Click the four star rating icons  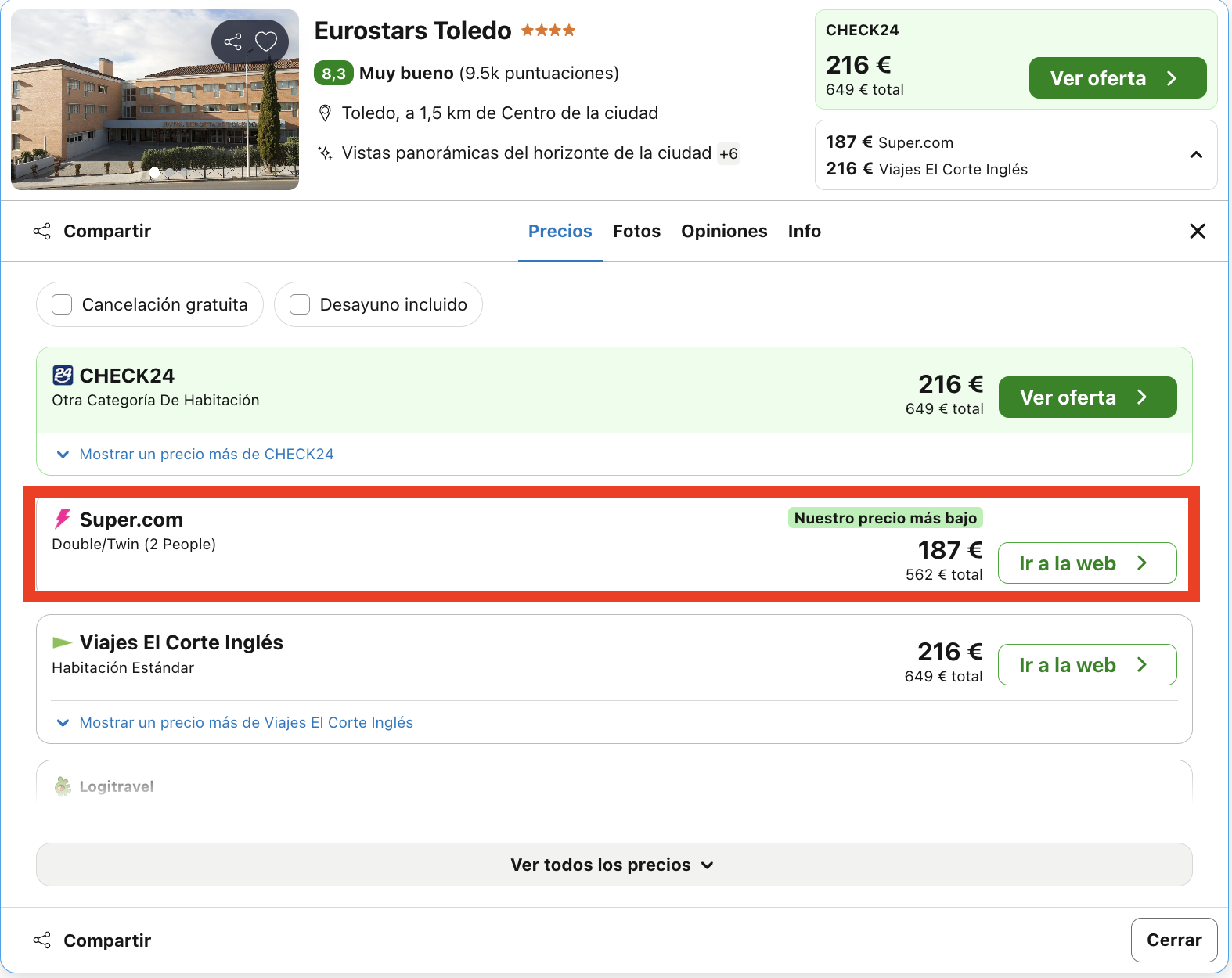(x=548, y=31)
